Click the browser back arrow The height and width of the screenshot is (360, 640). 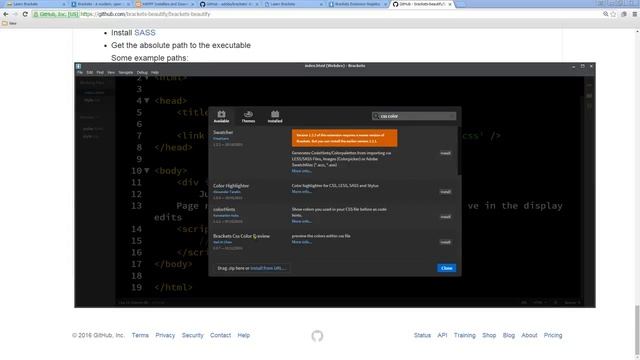click(x=6, y=14)
